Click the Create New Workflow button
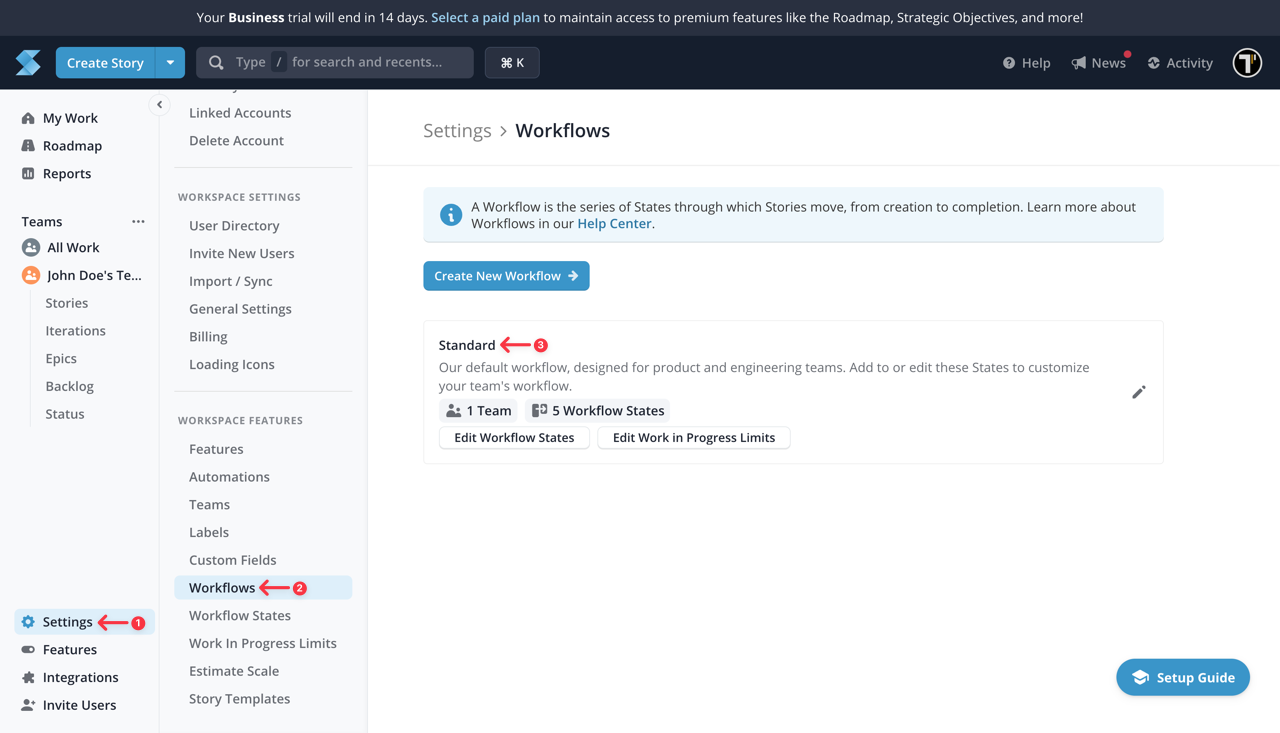The height and width of the screenshot is (733, 1280). (x=506, y=275)
